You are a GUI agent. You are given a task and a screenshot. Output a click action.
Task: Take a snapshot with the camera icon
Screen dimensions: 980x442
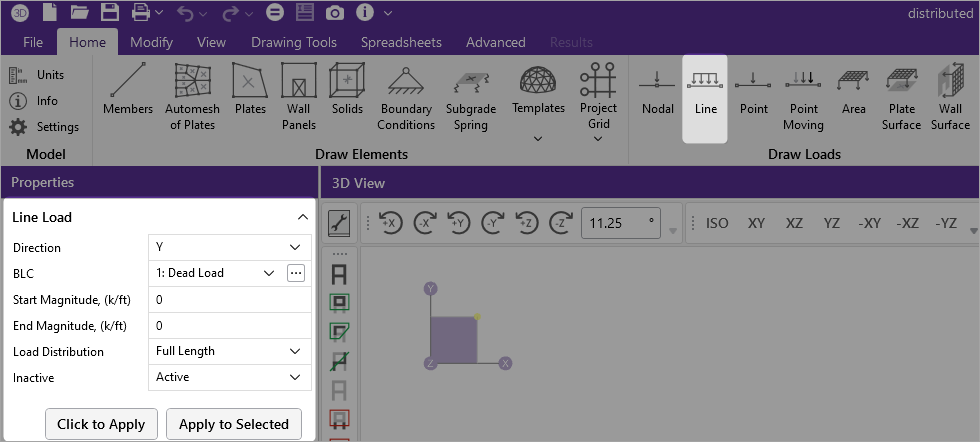coord(335,13)
